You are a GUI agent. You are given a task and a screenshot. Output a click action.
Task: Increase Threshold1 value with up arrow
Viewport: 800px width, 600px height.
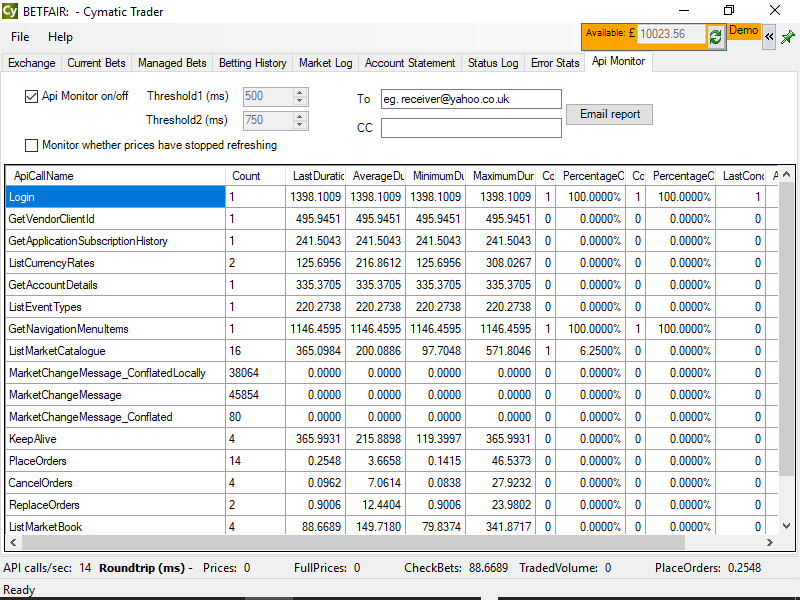[x=300, y=92]
